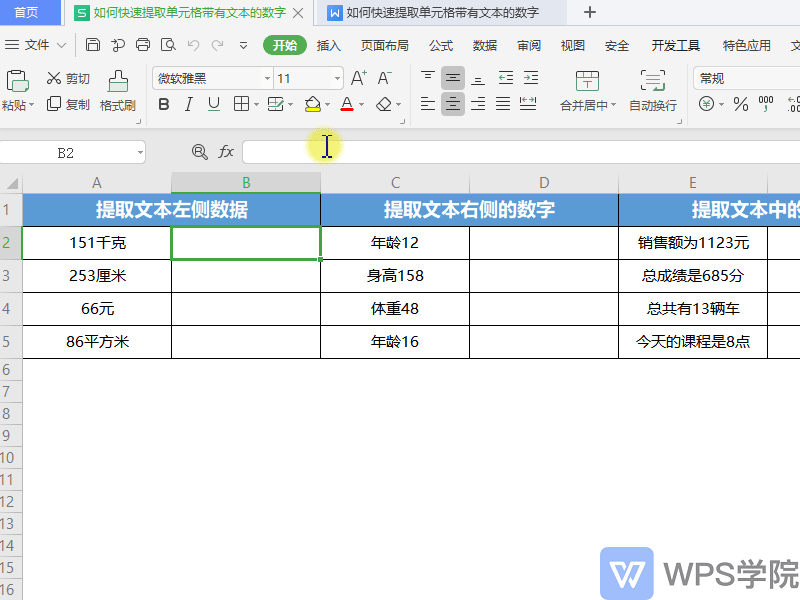Toggle Auto Wrap text icon

653,81
